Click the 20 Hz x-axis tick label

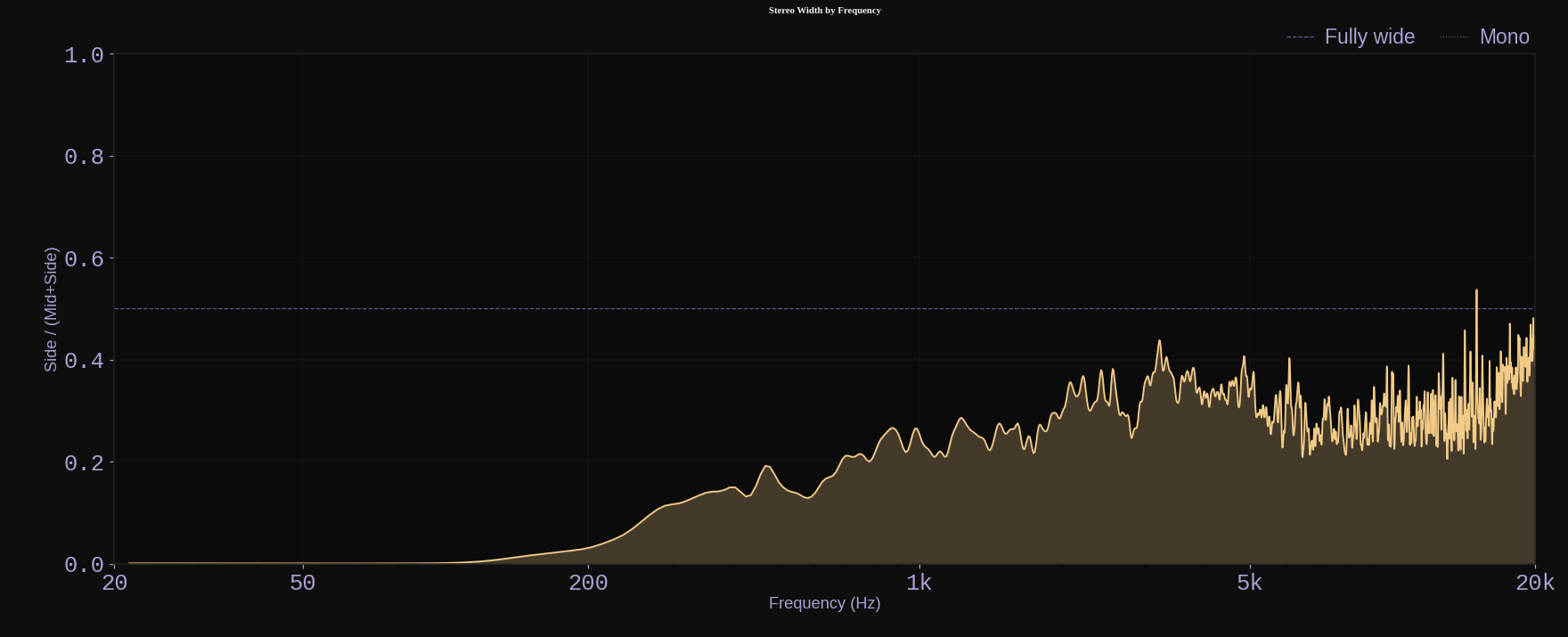(115, 583)
